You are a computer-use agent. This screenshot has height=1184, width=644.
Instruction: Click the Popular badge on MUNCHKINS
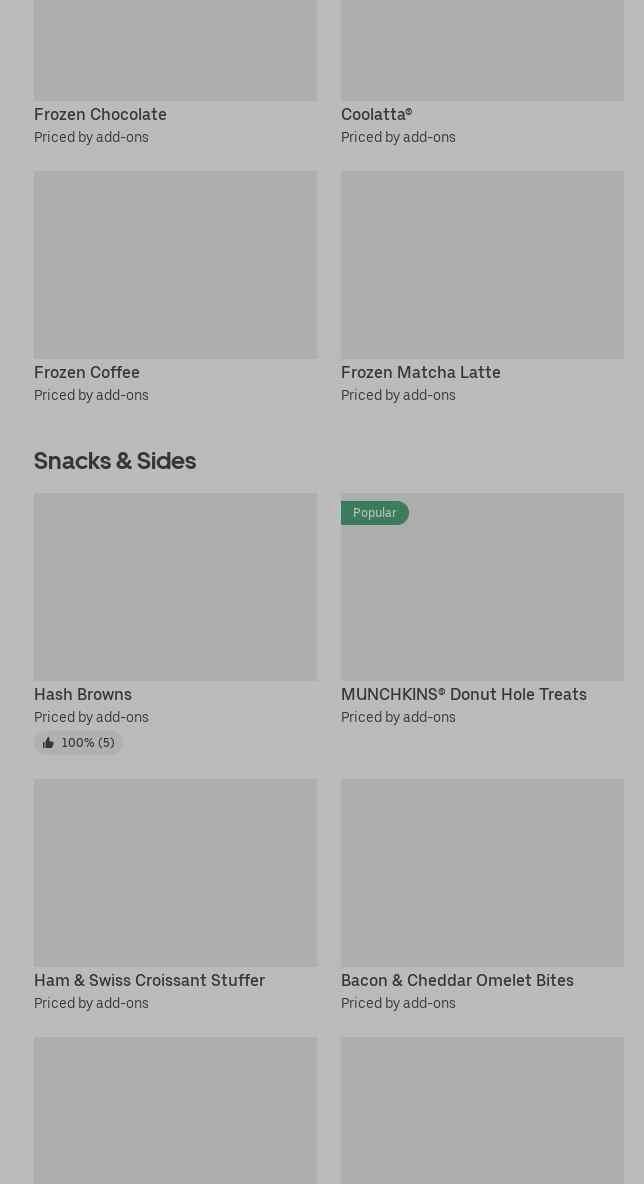374,513
